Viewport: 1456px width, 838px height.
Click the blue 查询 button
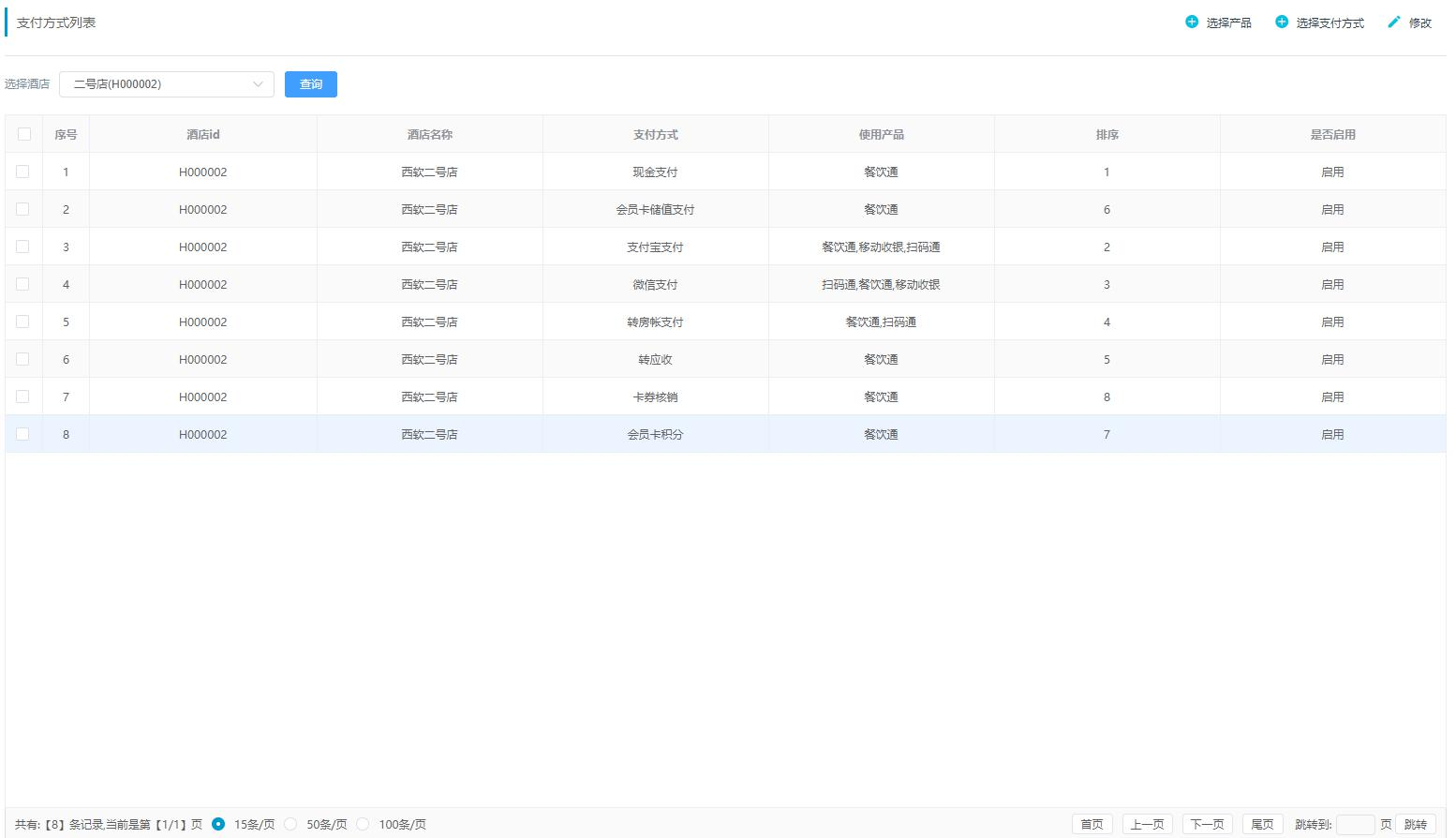(x=311, y=84)
